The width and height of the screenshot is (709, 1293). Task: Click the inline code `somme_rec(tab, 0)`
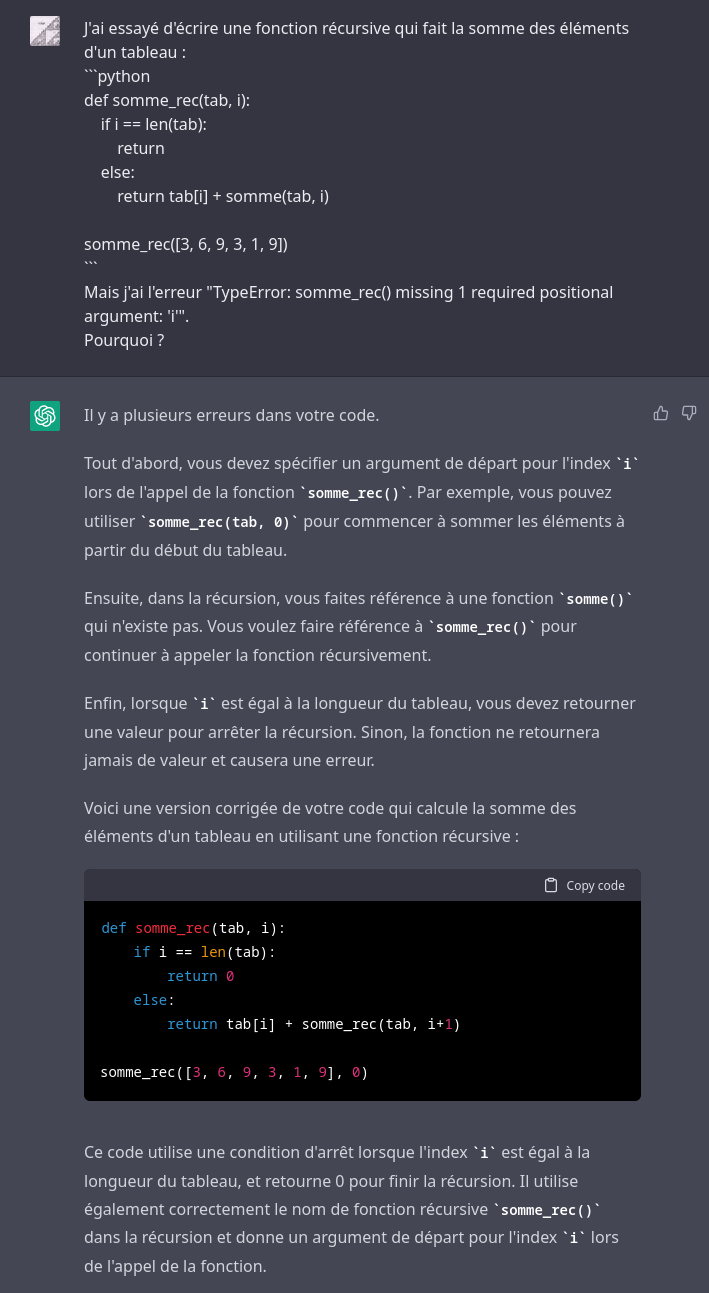pos(219,521)
